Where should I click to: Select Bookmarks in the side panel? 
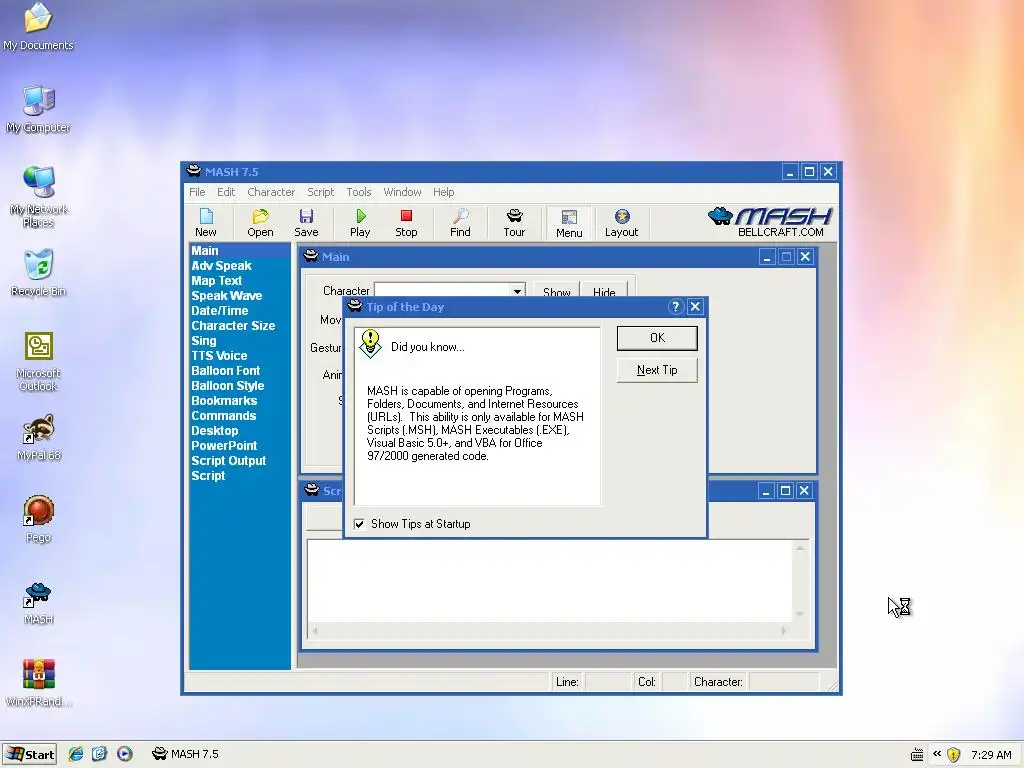[224, 401]
